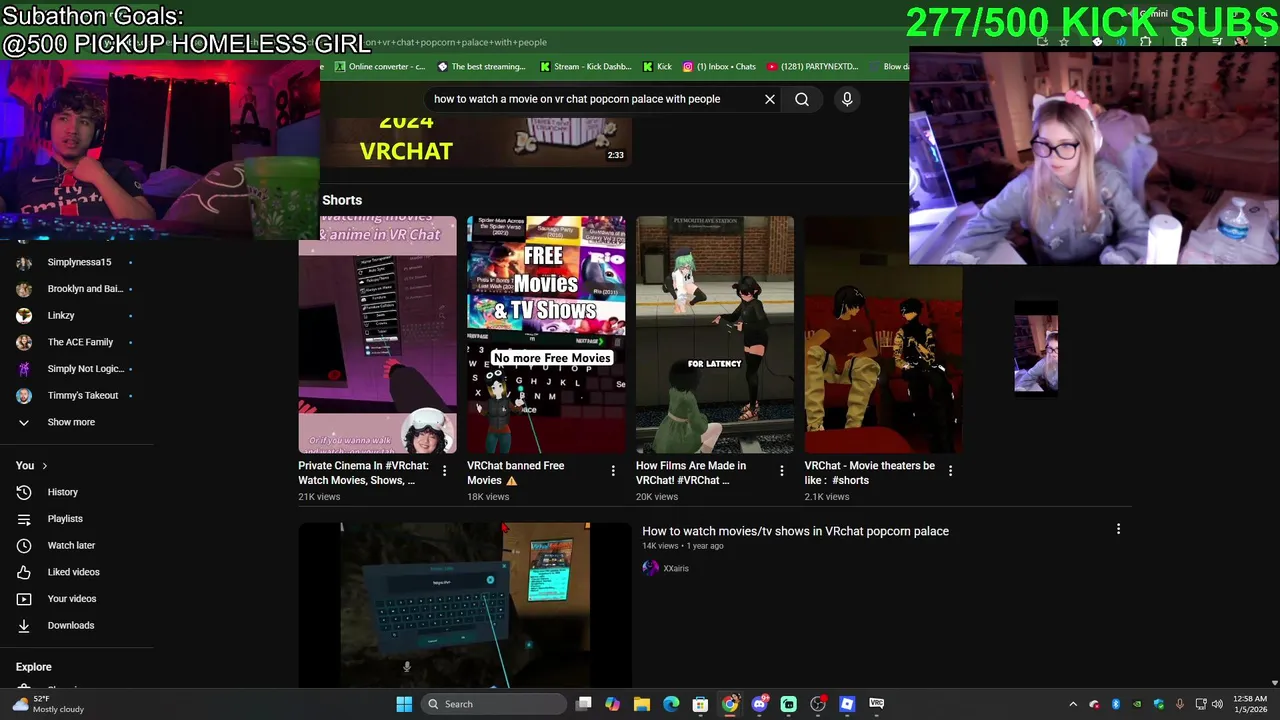This screenshot has width=1280, height=720.
Task: Open volume control in system tray
Action: (x=1217, y=704)
